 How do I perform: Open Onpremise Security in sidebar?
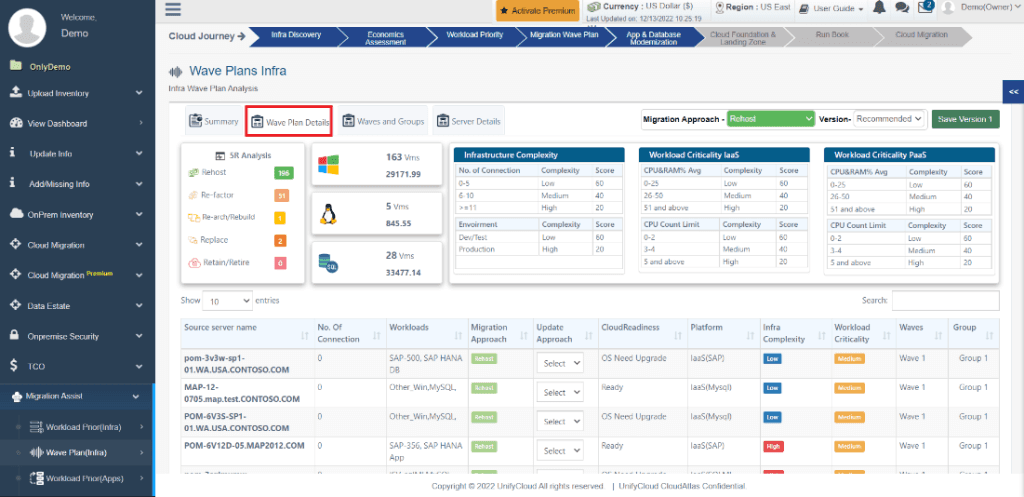(77, 336)
